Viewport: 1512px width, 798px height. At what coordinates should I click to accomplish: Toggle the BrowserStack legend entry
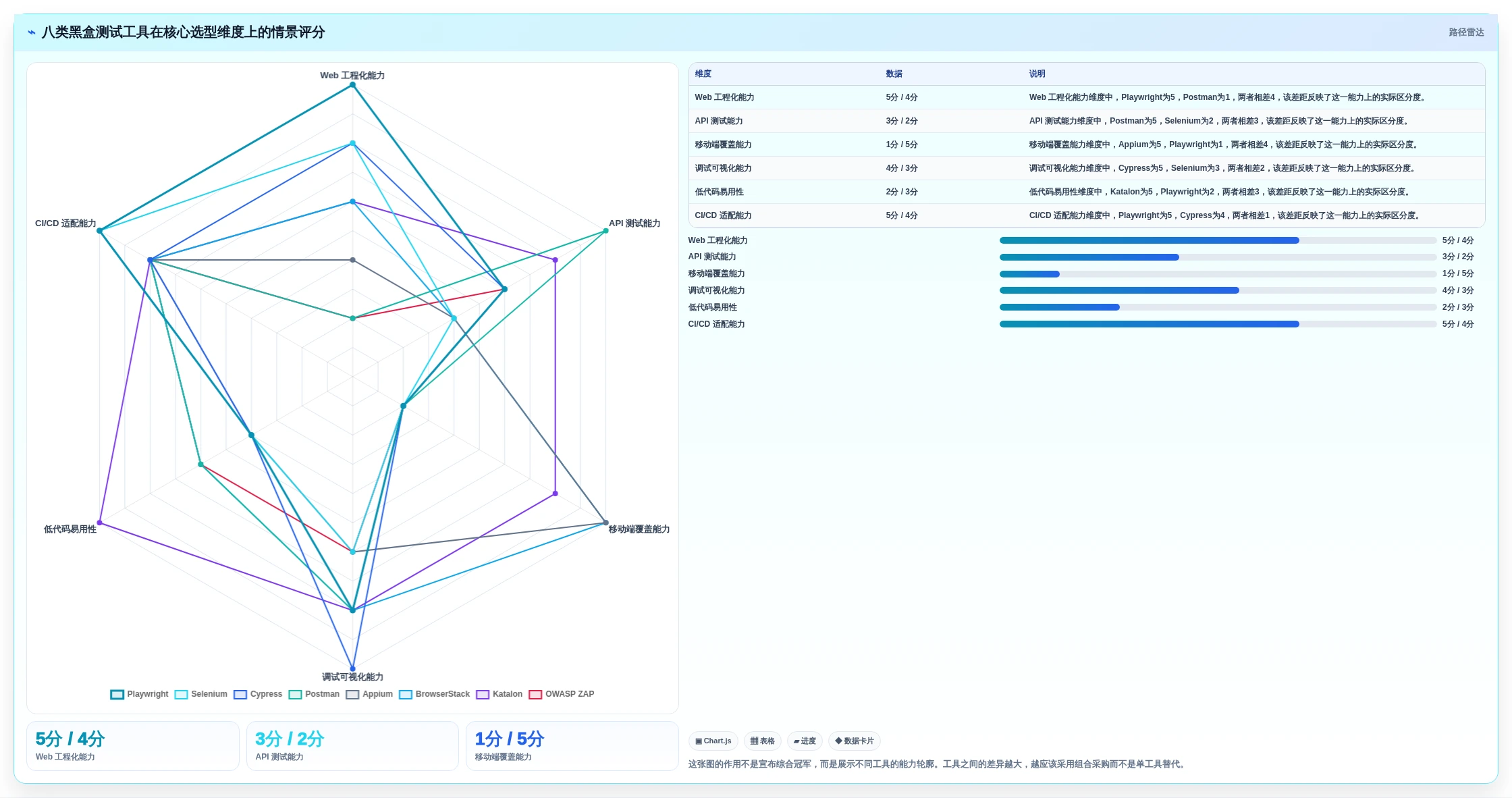[434, 694]
